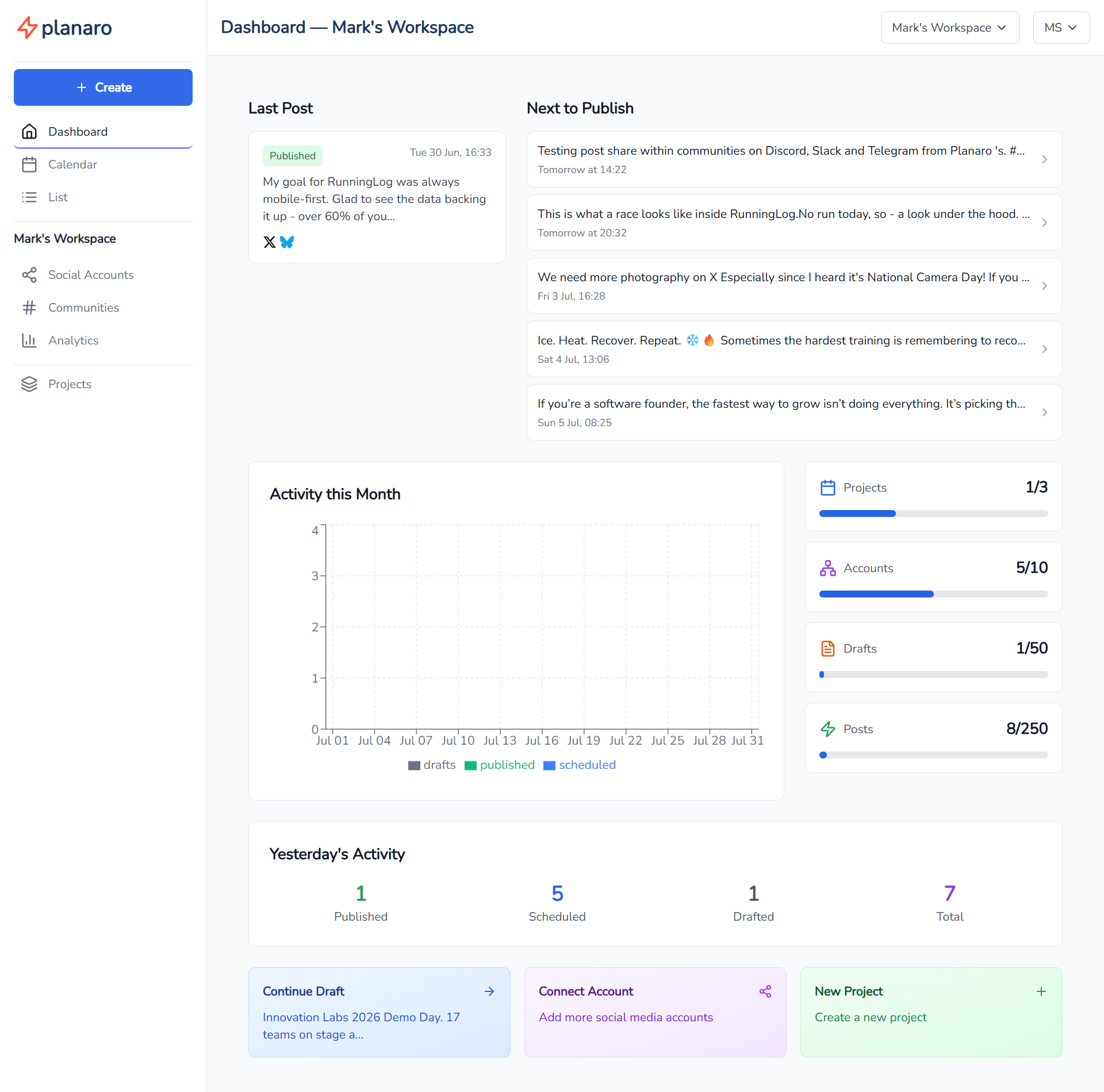Expand the Ice. Heat. Recover. post chevron

point(1045,349)
